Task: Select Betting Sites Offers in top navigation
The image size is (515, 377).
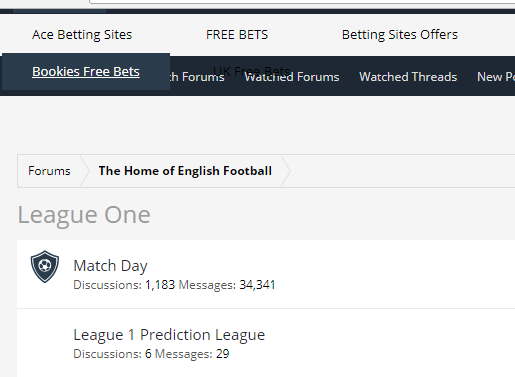Action: coord(400,35)
